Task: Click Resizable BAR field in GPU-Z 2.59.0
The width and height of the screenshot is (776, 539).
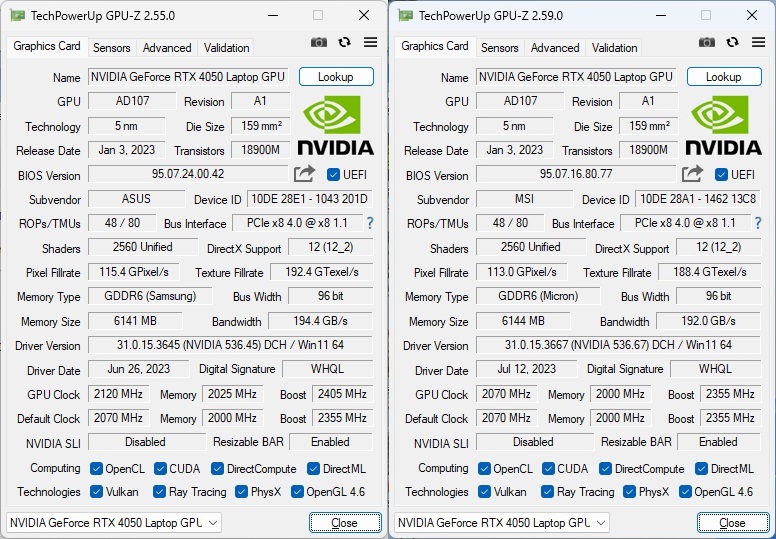Action: [719, 441]
